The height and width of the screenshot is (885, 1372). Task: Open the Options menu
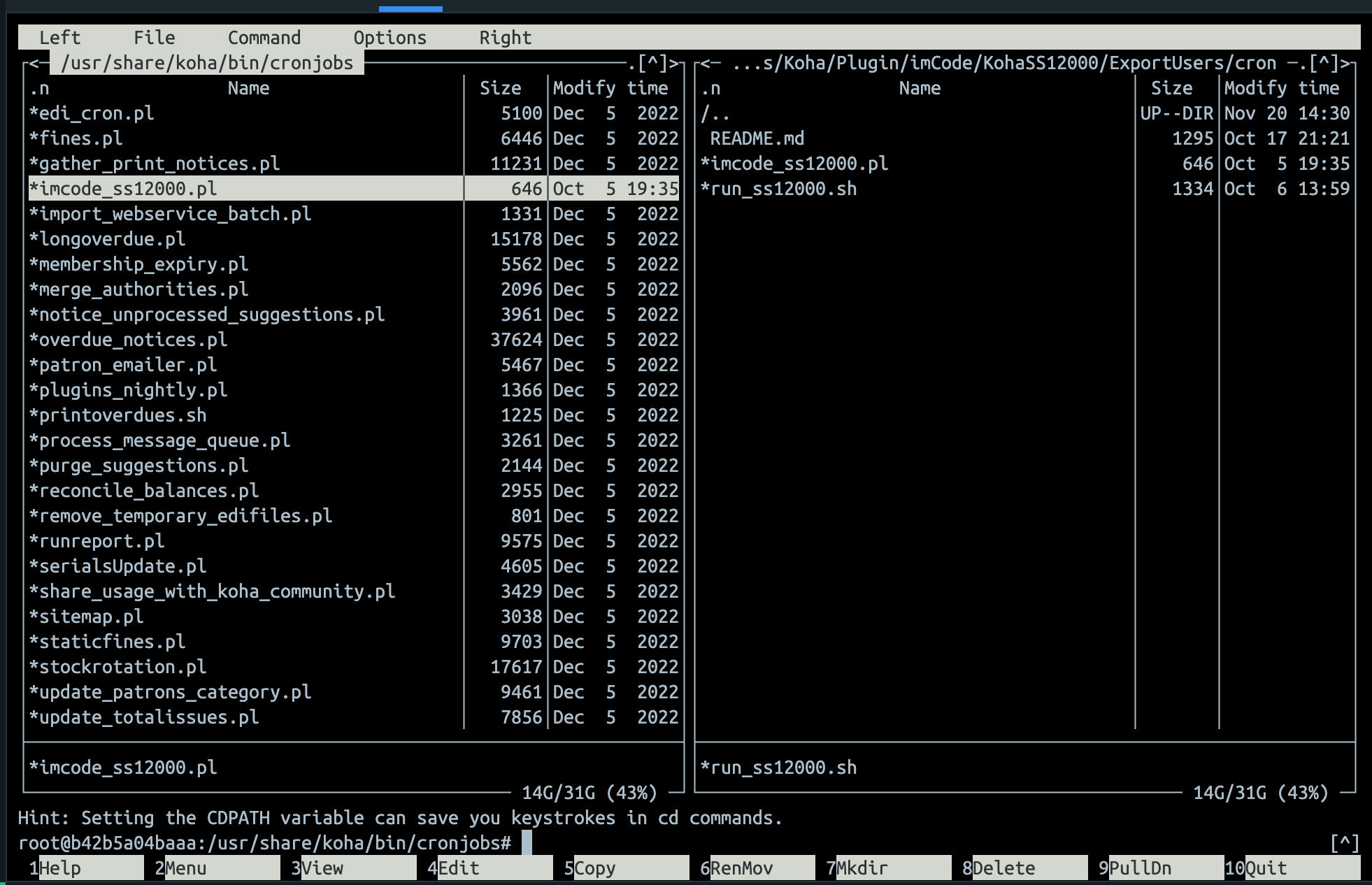390,38
